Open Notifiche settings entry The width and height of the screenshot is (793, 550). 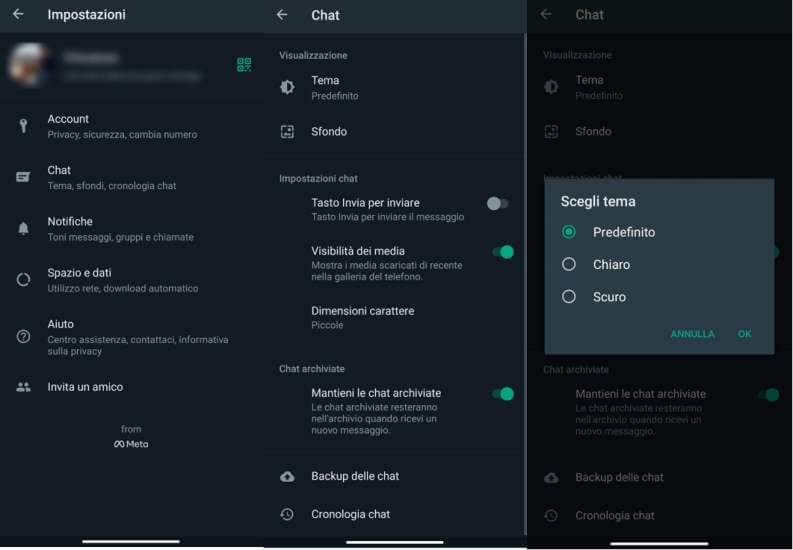[x=131, y=229]
